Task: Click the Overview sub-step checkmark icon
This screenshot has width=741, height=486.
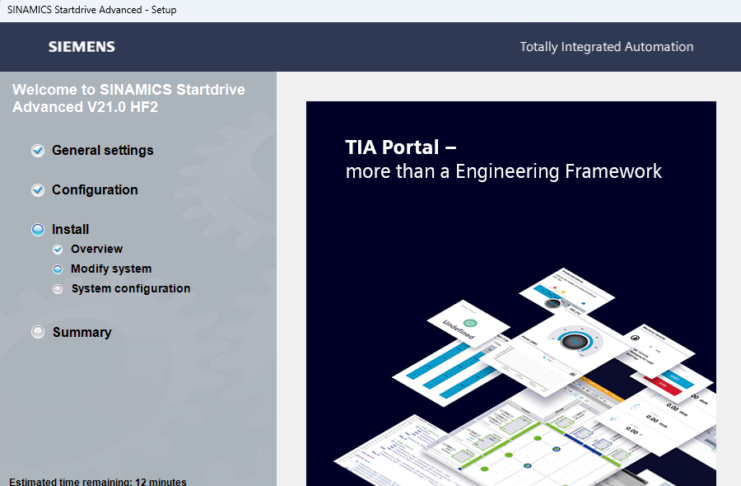Action: point(58,249)
